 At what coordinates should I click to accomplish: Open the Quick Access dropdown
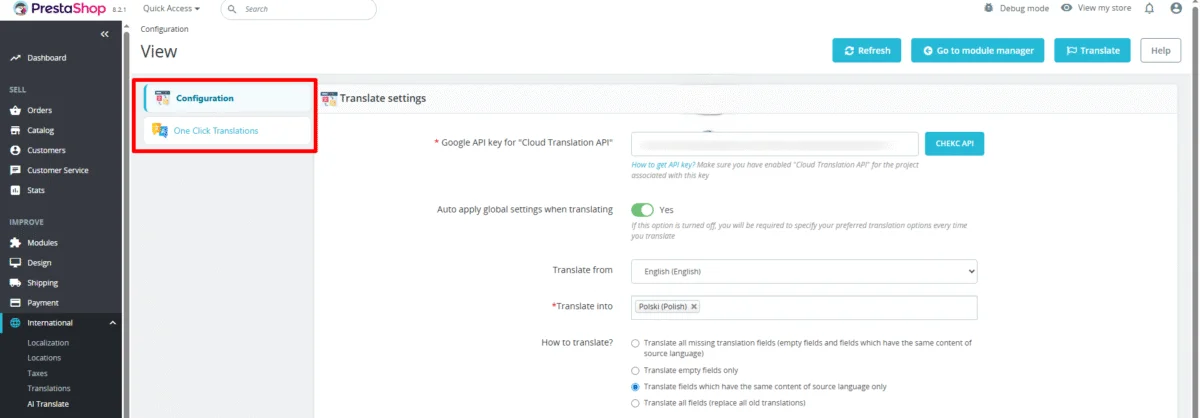click(171, 8)
